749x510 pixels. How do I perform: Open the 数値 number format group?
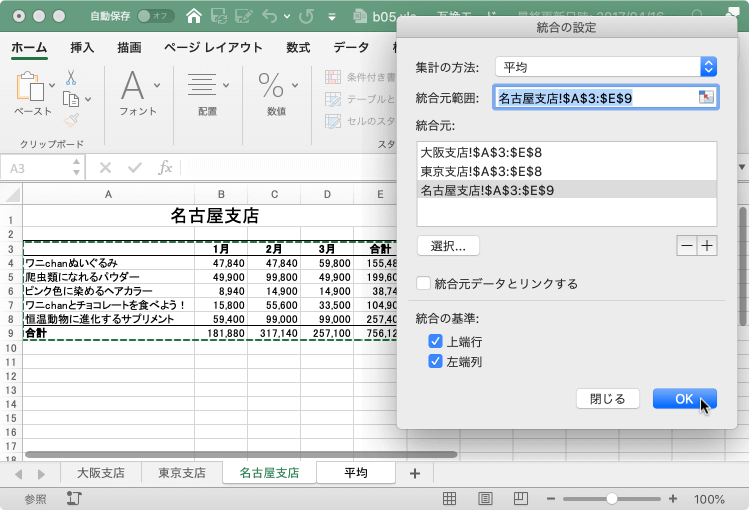click(x=277, y=94)
